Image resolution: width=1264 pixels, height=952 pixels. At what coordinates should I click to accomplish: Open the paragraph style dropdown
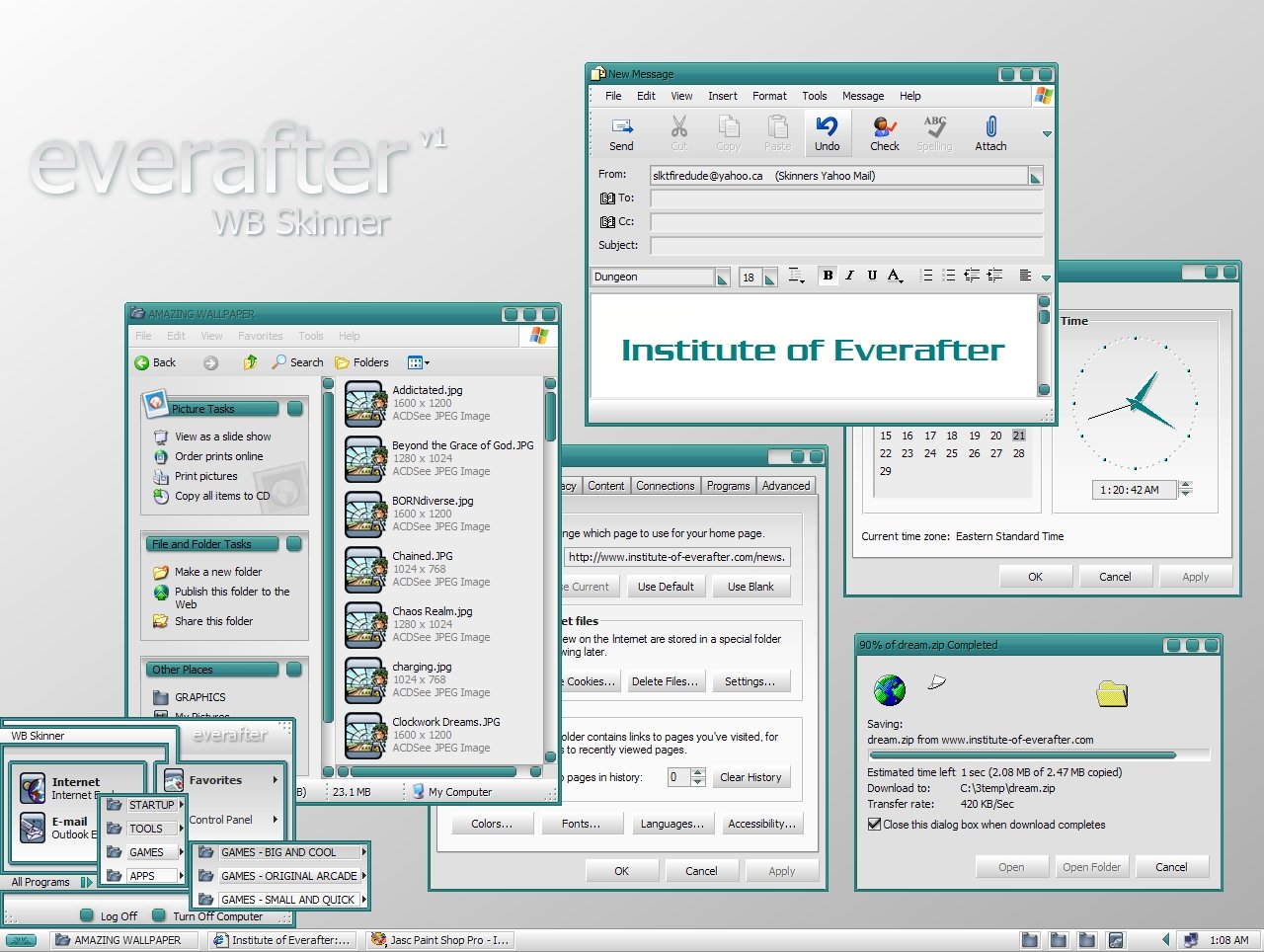point(797,276)
